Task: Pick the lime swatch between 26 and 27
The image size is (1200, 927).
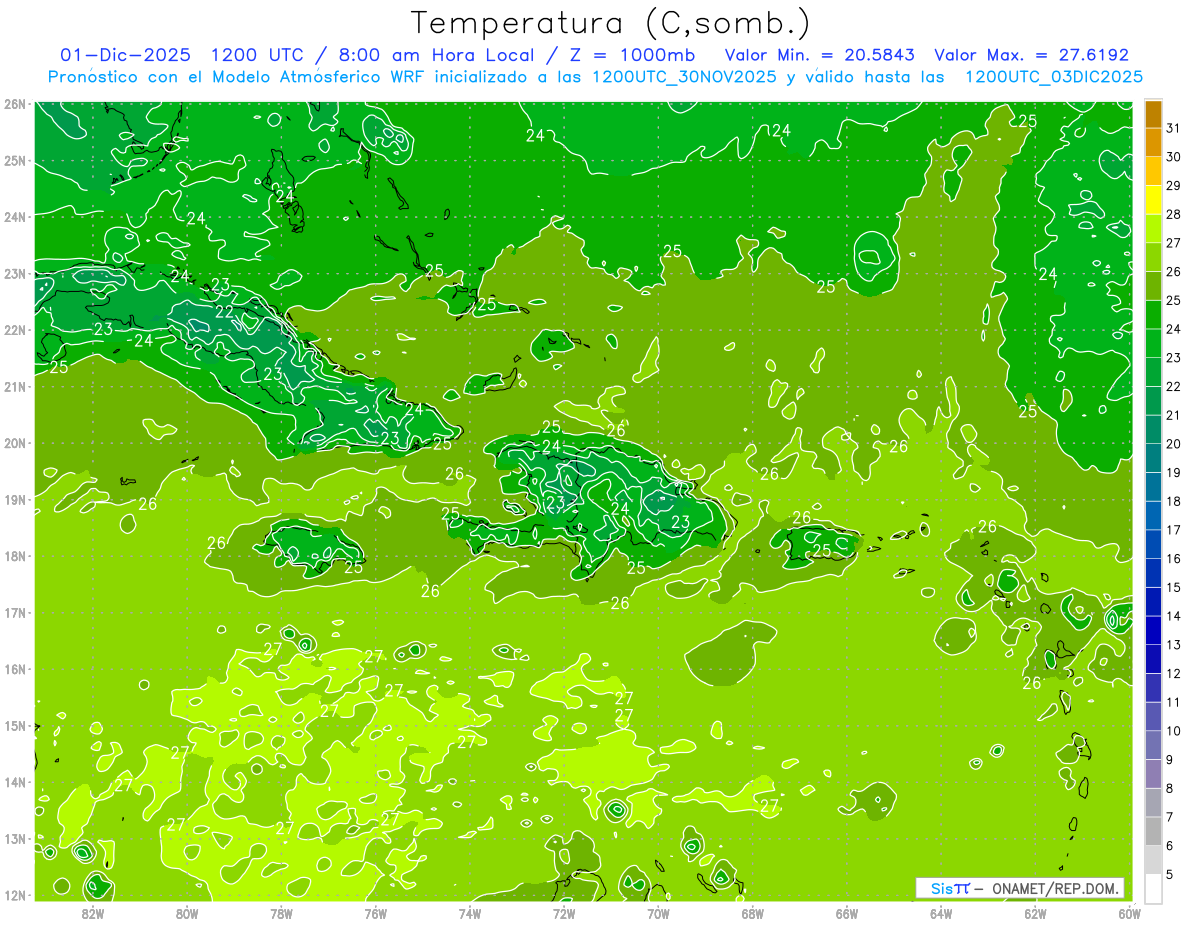Action: pyautogui.click(x=1153, y=257)
